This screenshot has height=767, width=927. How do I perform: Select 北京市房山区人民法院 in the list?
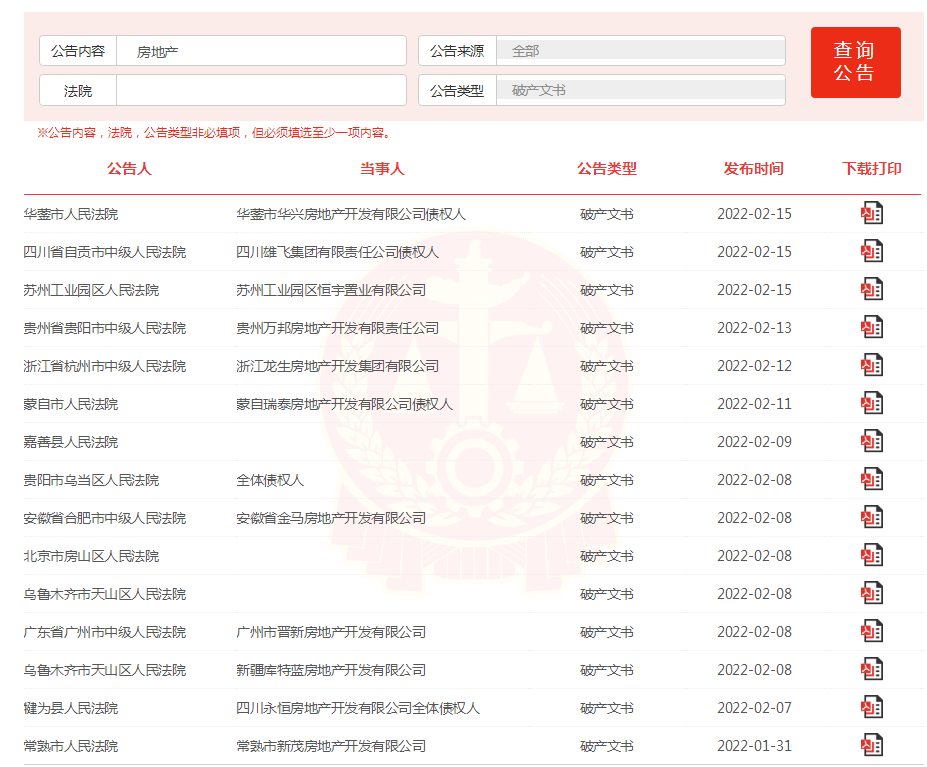pos(92,556)
